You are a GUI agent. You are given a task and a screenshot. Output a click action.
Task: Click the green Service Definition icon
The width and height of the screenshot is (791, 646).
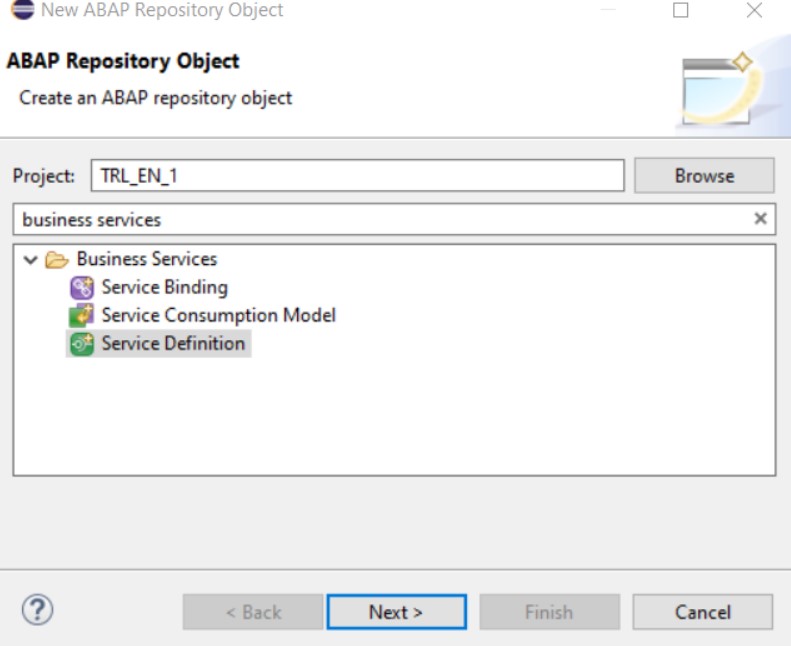81,344
